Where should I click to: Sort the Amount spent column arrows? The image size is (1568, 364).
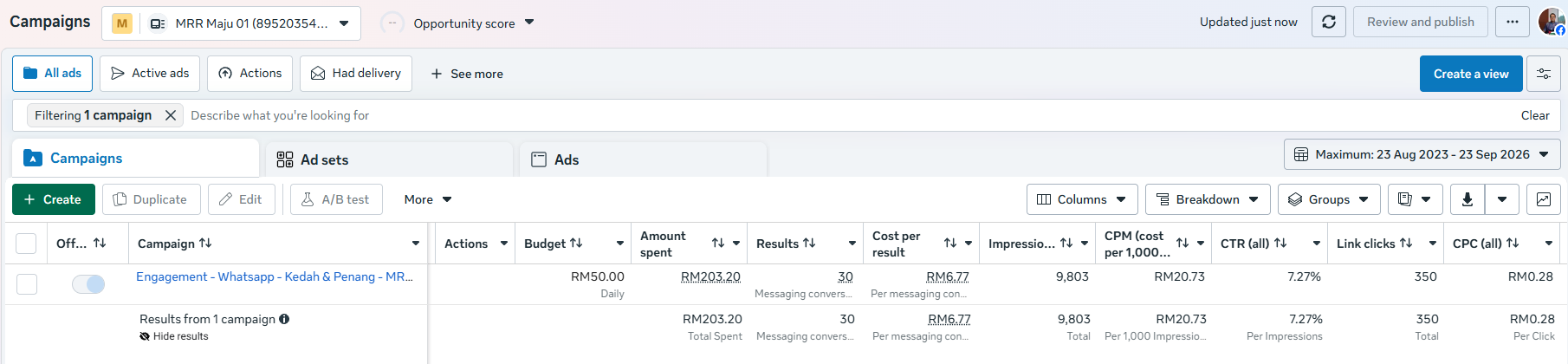click(718, 244)
